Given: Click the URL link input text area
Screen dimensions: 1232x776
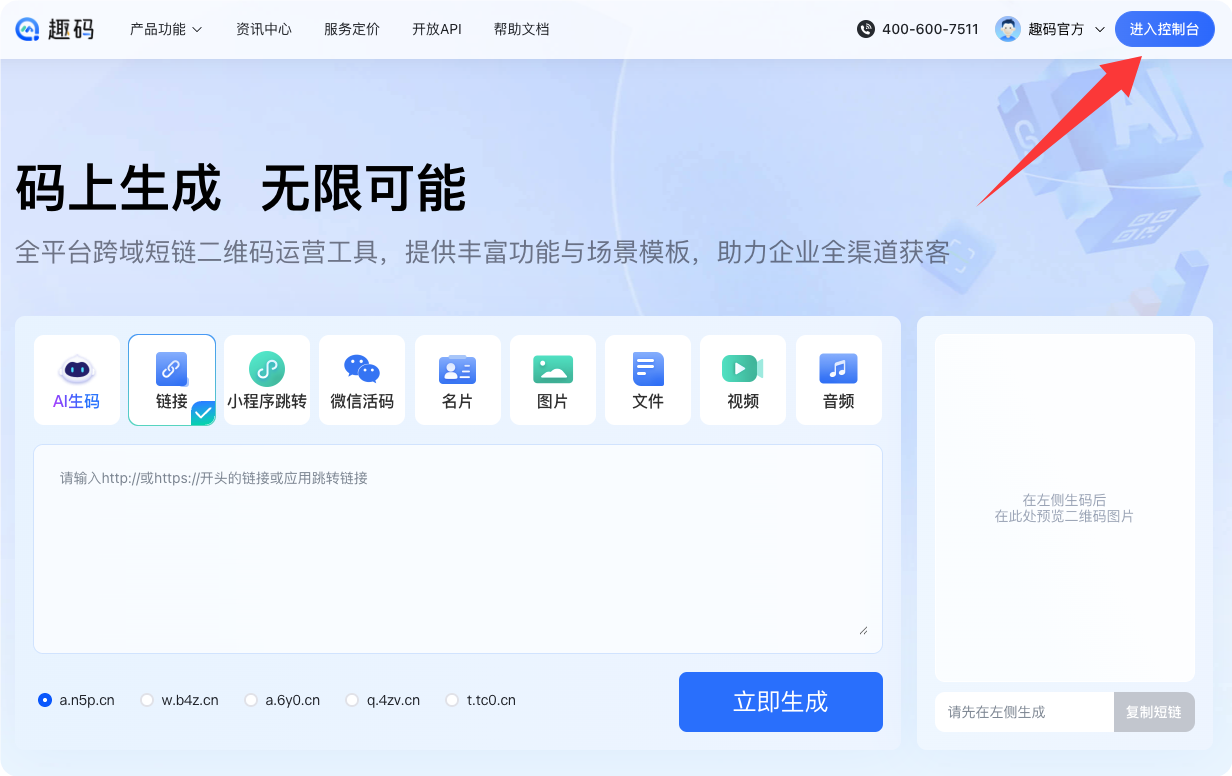Looking at the screenshot, I should tap(458, 548).
